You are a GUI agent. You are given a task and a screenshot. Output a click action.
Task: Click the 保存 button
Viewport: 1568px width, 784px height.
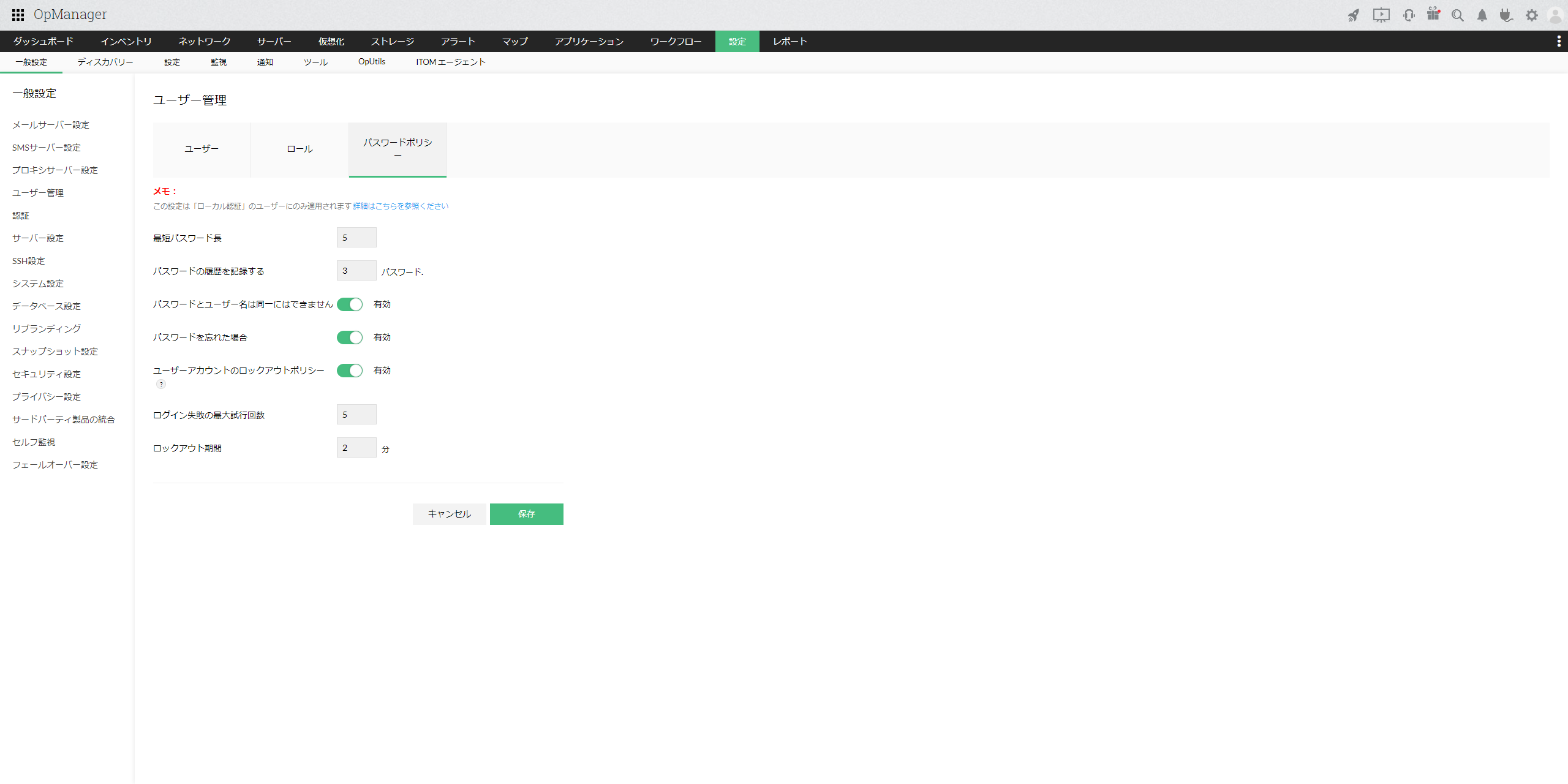click(526, 514)
